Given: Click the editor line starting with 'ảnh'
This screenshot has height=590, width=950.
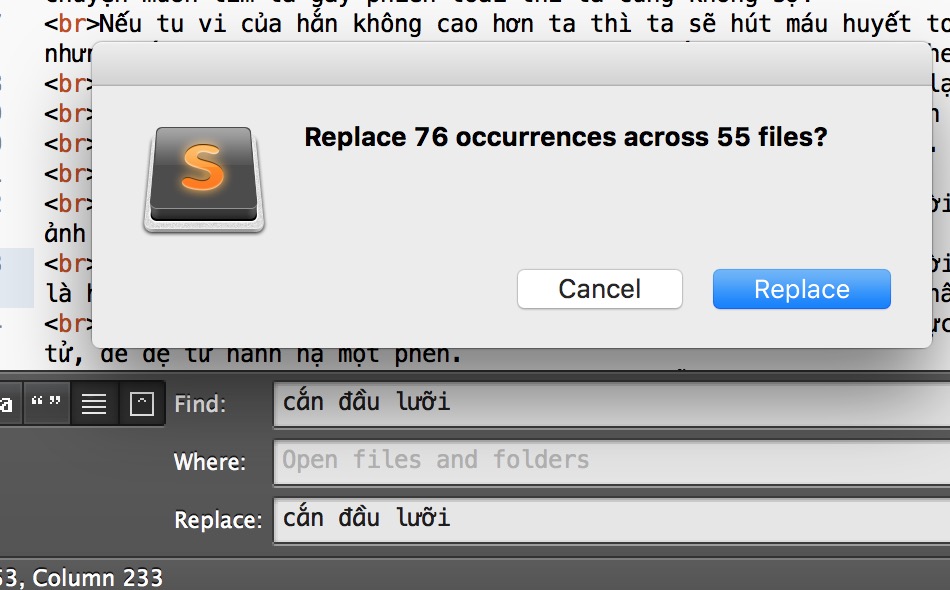Looking at the screenshot, I should click(60, 233).
